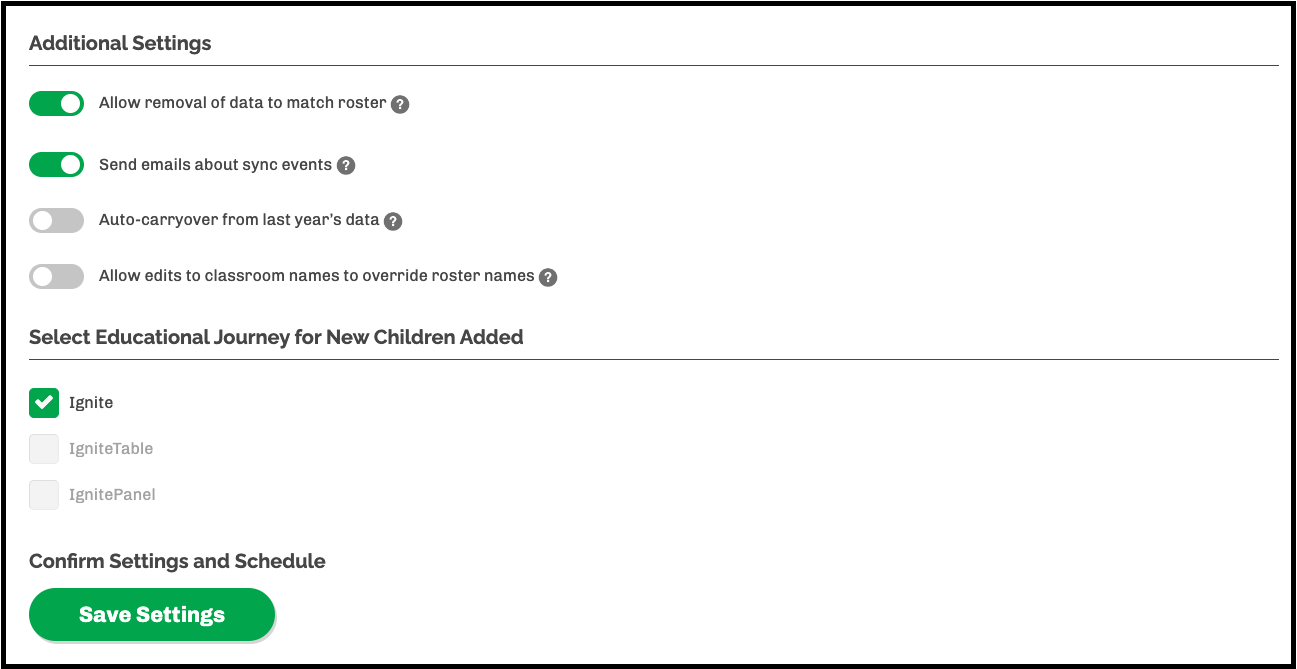This screenshot has width=1297, height=669.
Task: Switch on classroom names override toggle
Action: [x=56, y=276]
